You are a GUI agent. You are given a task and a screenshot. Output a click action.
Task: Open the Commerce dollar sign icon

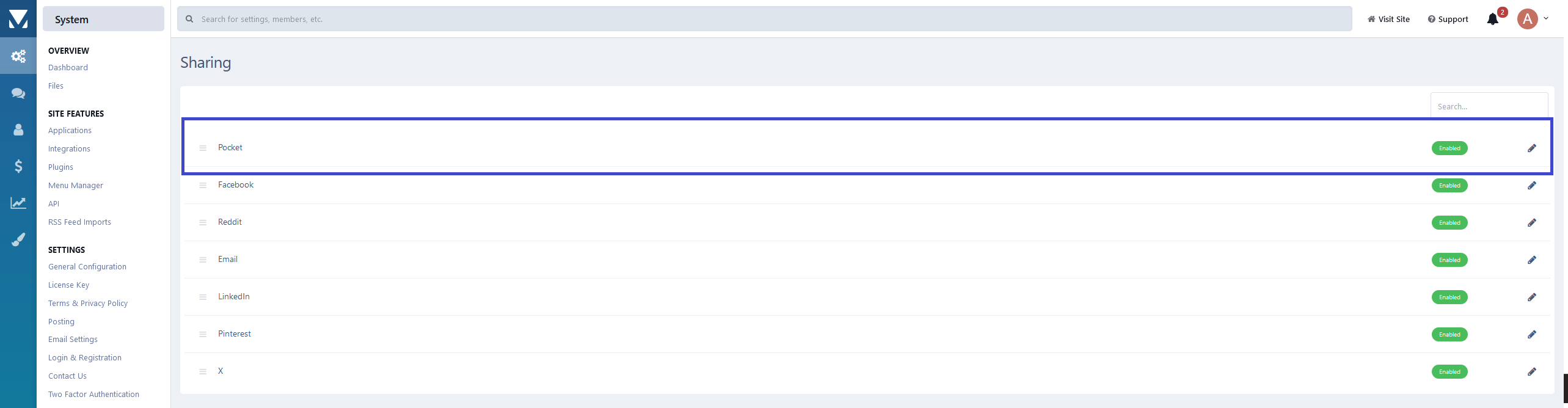pos(18,166)
